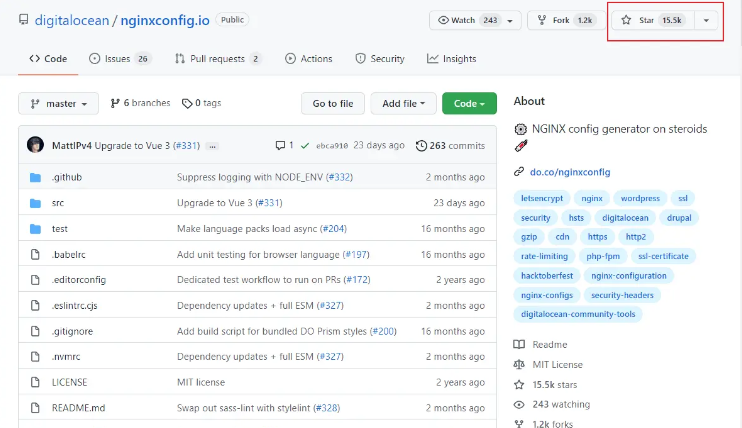Open the Add file dropdown
The height and width of the screenshot is (428, 742).
point(403,103)
